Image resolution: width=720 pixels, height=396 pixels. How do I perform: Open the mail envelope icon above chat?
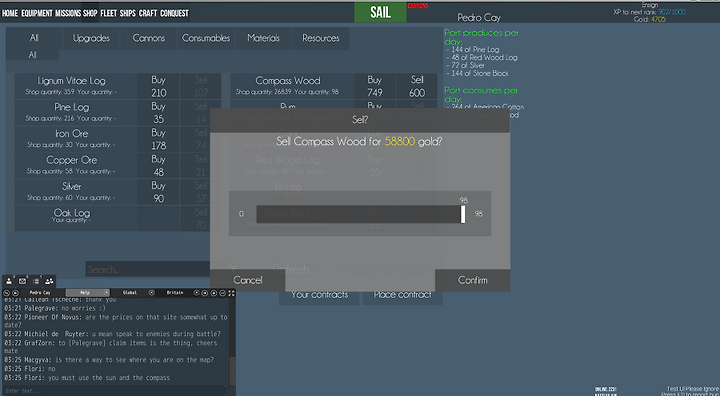pyautogui.click(x=22, y=281)
